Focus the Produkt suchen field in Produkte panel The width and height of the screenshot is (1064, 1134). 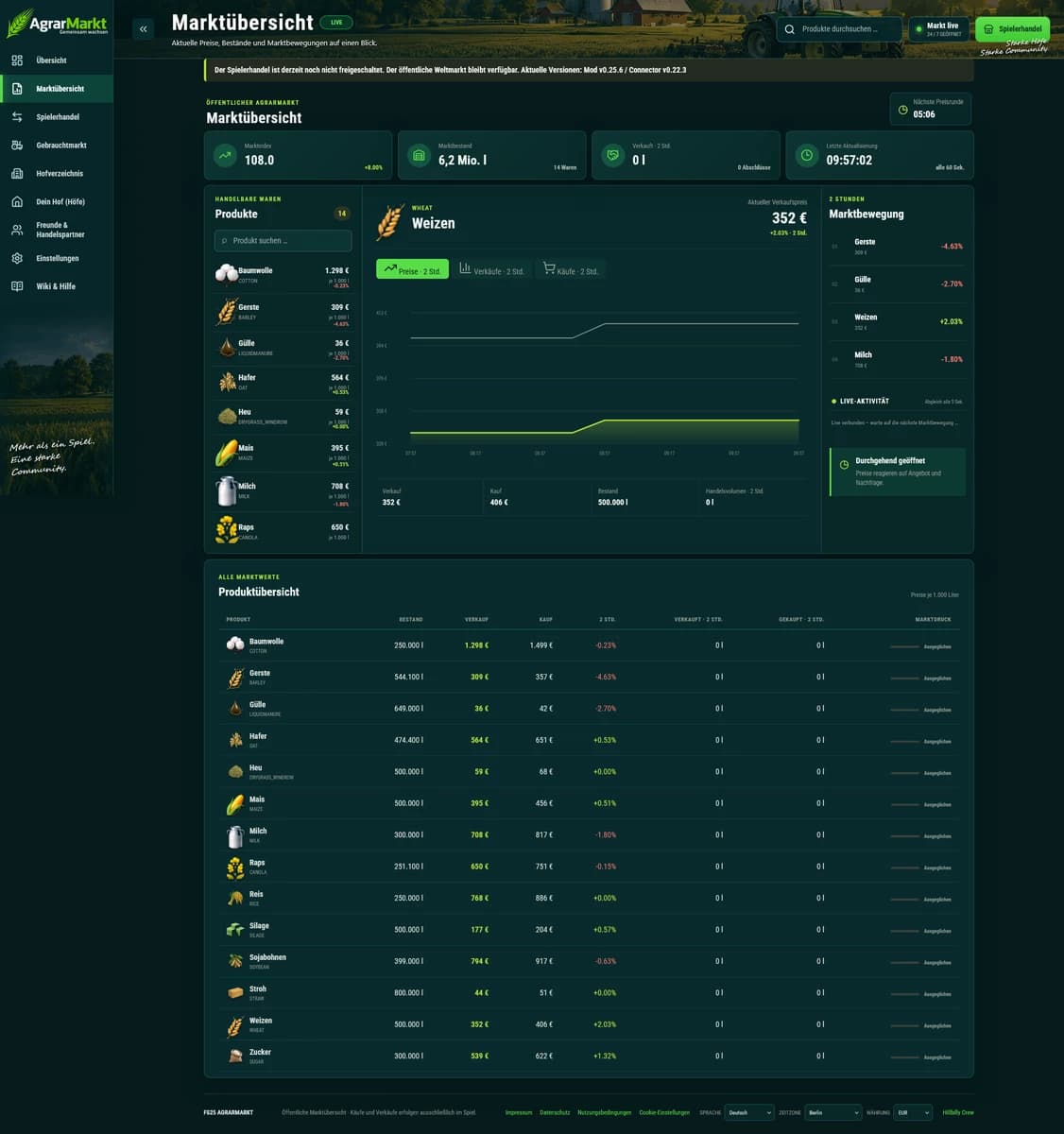[x=283, y=241]
